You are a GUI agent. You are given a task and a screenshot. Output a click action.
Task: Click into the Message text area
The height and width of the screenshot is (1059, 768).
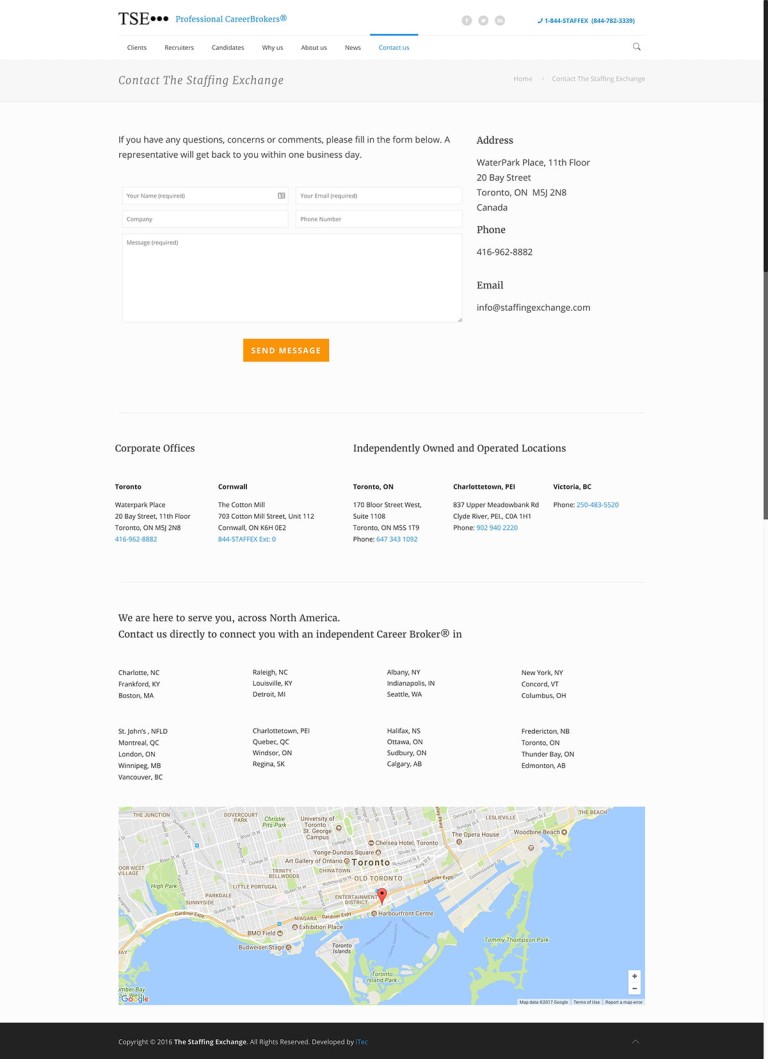[292, 278]
